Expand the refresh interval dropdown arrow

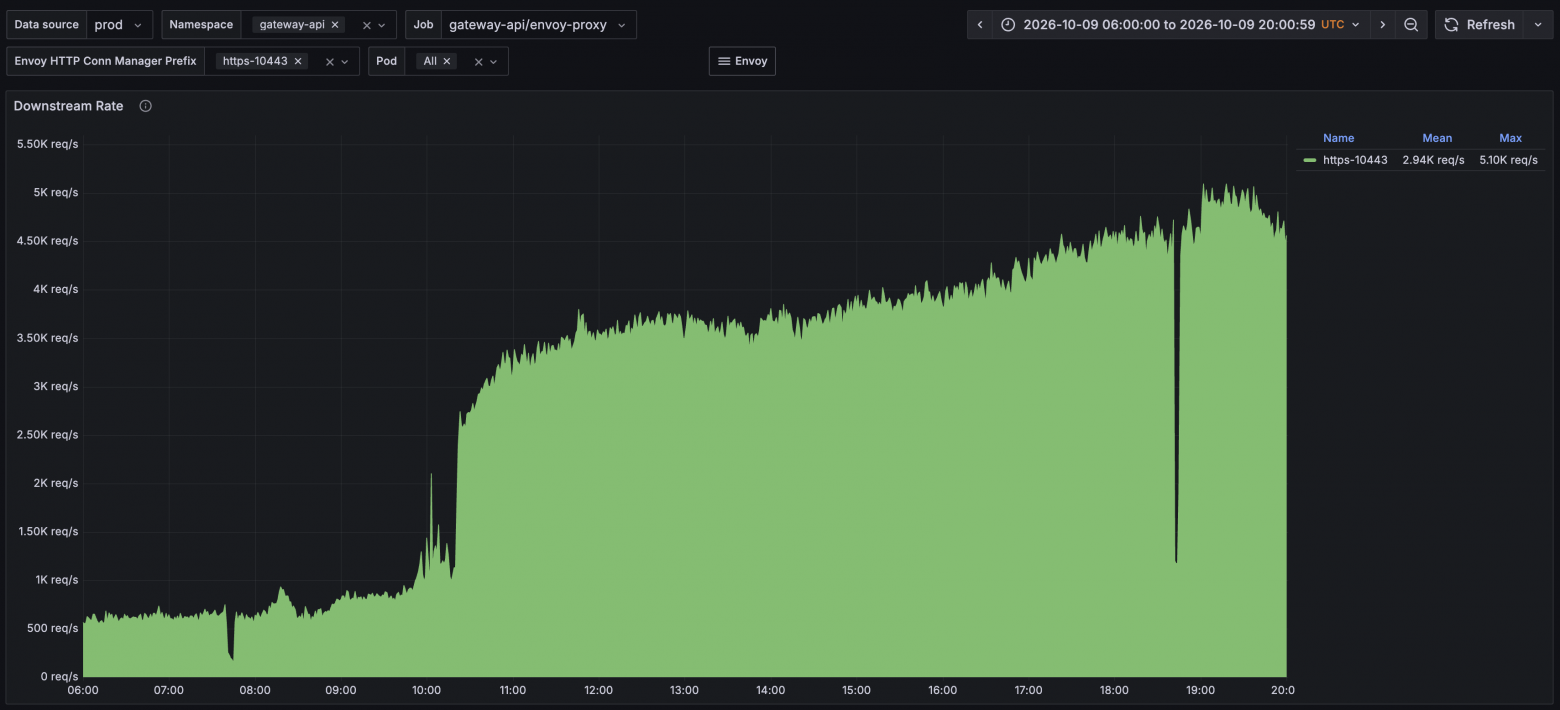[1538, 25]
